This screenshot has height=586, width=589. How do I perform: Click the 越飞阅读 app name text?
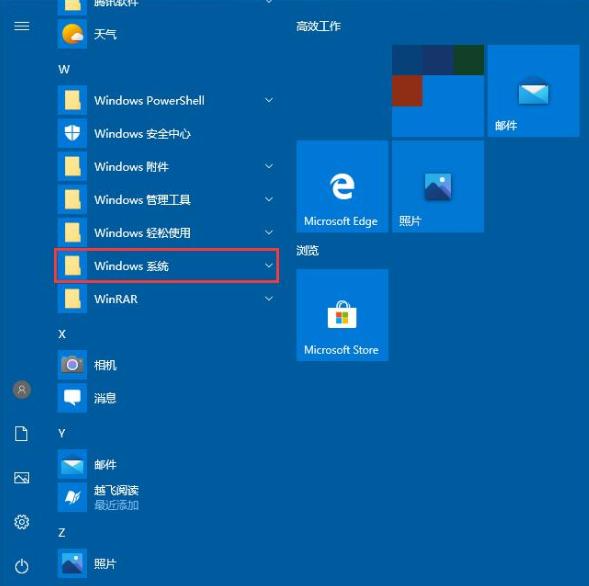pos(116,490)
